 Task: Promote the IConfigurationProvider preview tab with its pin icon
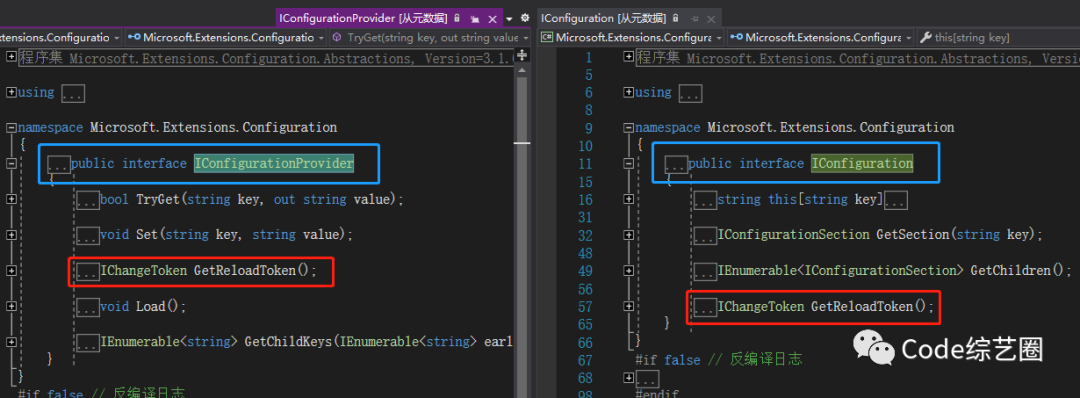point(475,19)
